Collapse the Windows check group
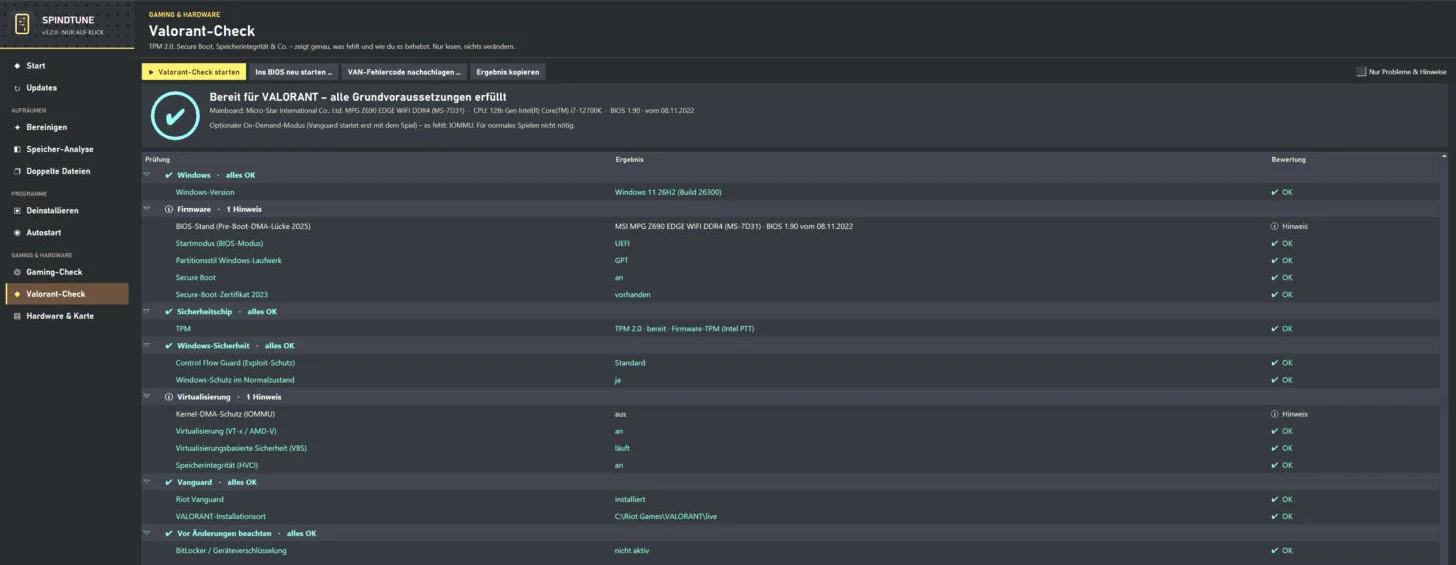The height and width of the screenshot is (565, 1456). click(147, 175)
